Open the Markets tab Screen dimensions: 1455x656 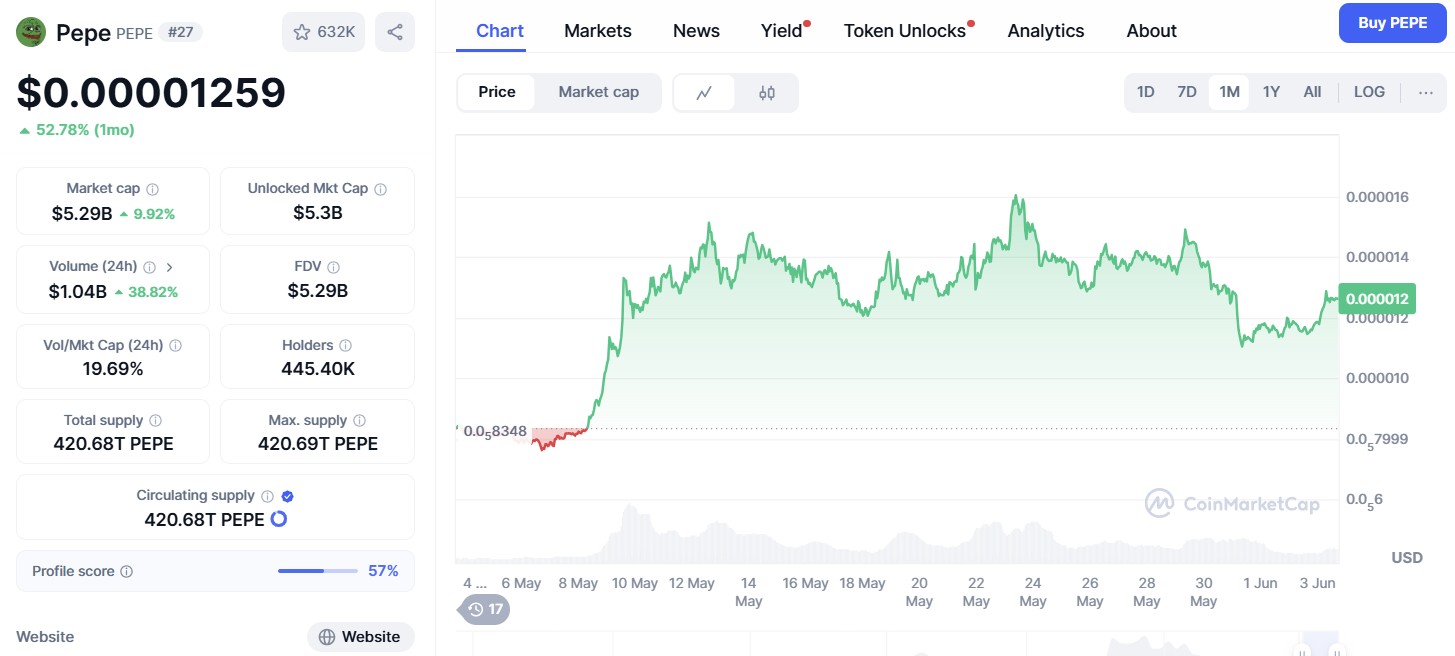(x=597, y=31)
